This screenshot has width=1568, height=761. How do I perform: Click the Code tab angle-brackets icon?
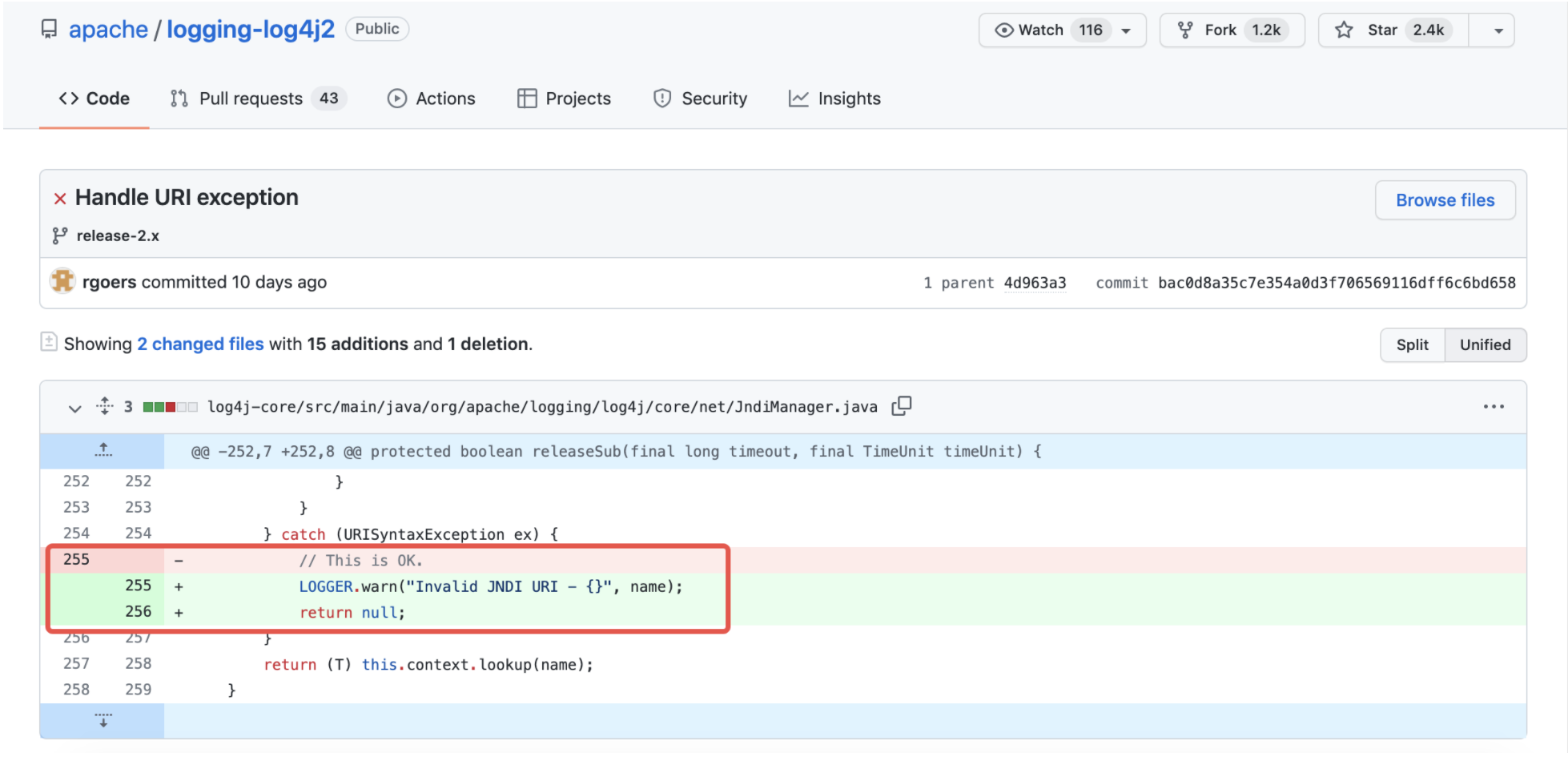[69, 99]
